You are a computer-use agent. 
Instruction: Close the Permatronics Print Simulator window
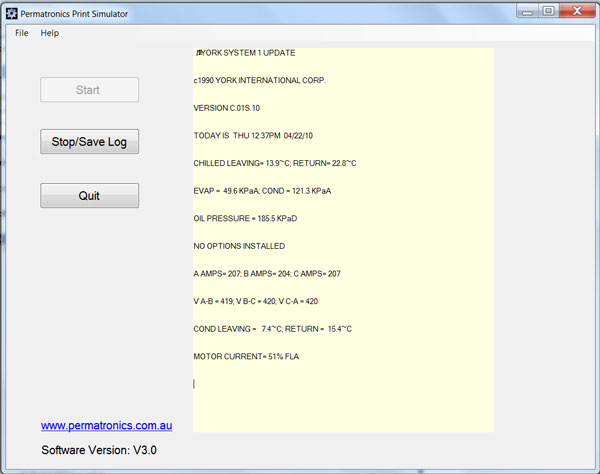point(577,11)
